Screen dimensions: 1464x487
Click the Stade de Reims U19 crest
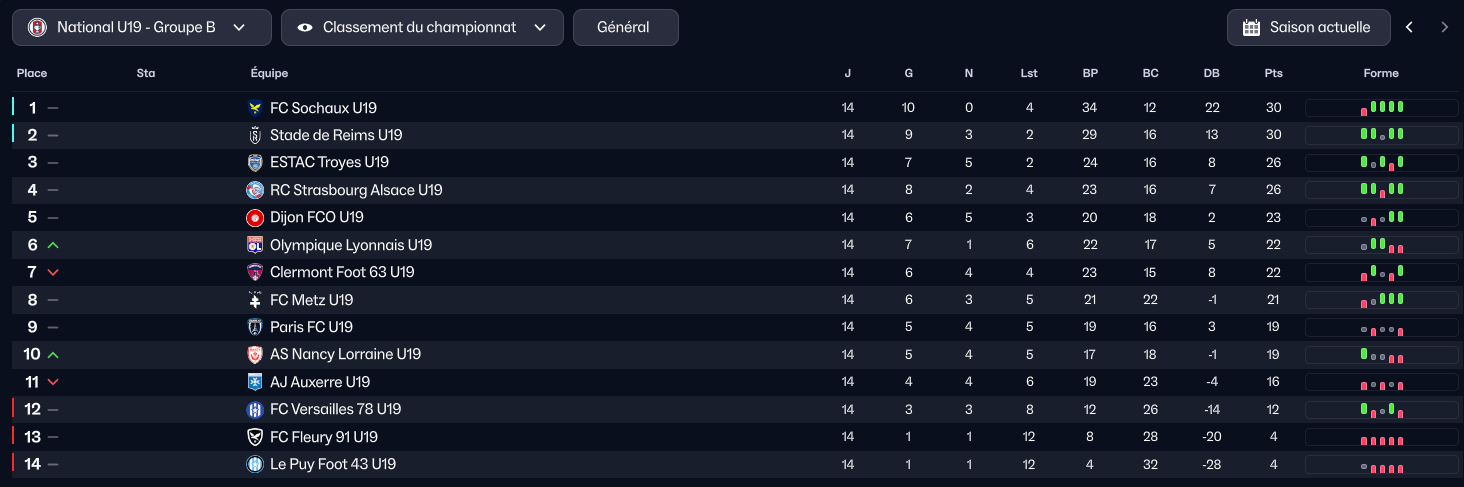(254, 135)
